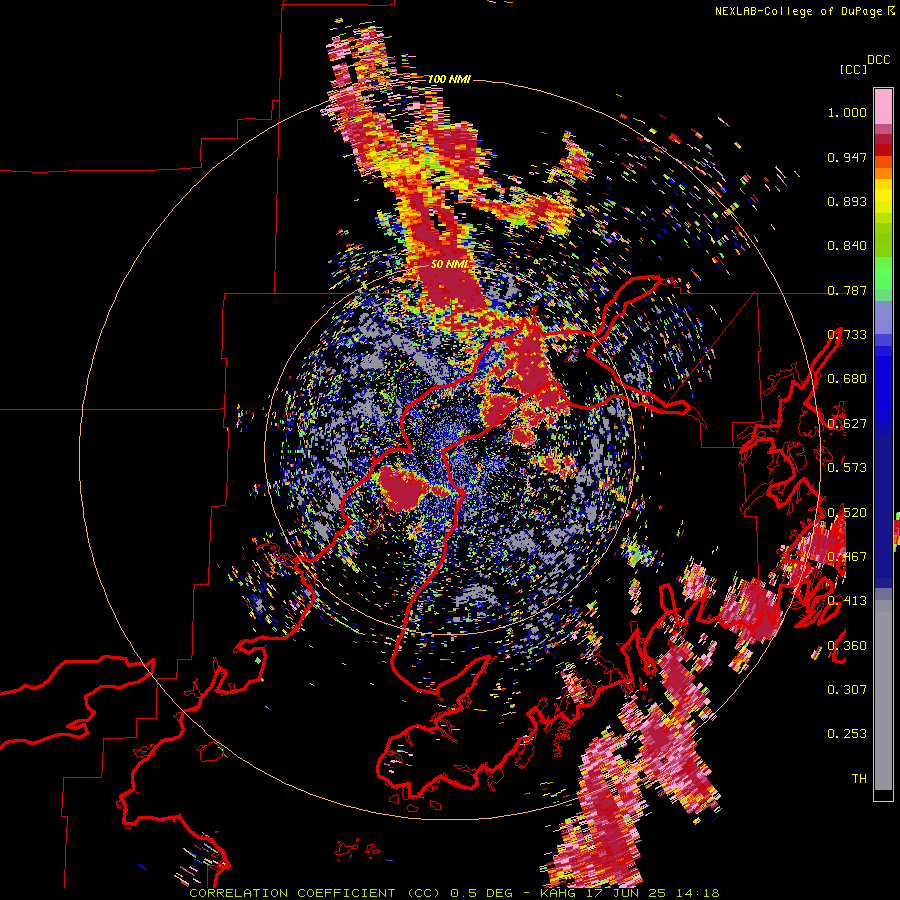This screenshot has height=900, width=900.
Task: Select the 0.840 scale value
Action: (847, 246)
